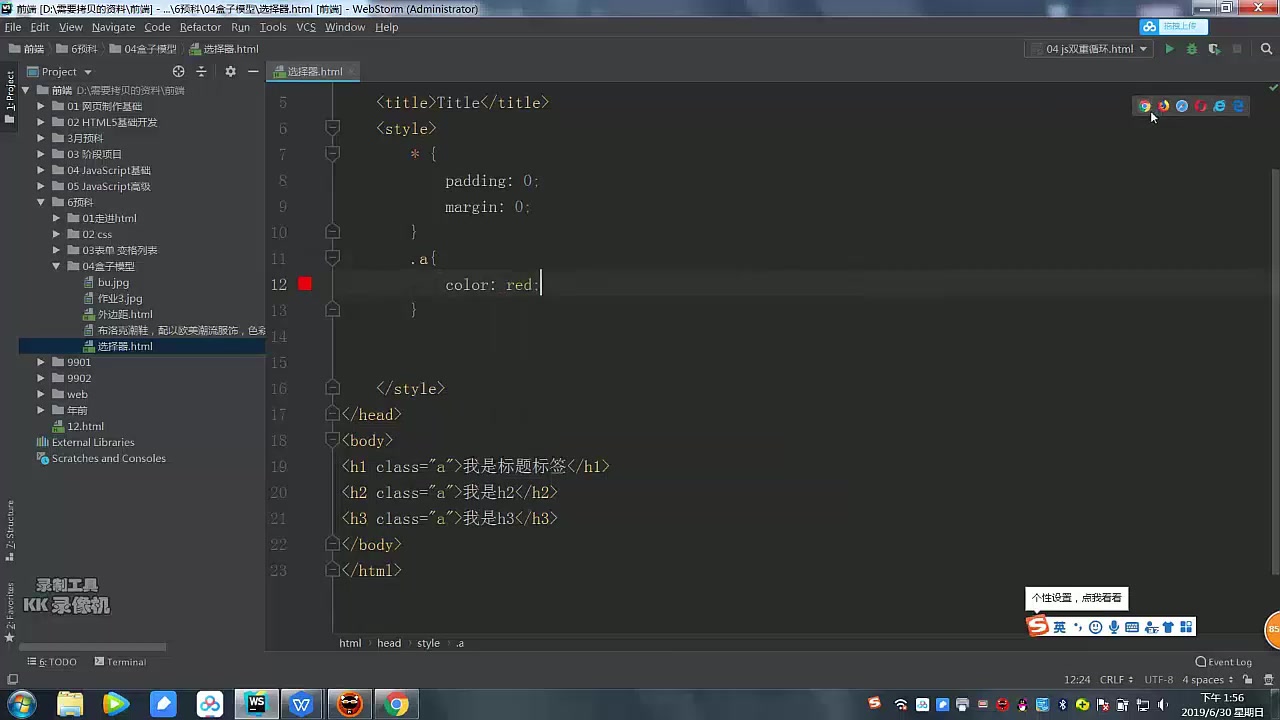This screenshot has width=1280, height=720.
Task: Run the current configuration with green play
Action: tap(1169, 49)
